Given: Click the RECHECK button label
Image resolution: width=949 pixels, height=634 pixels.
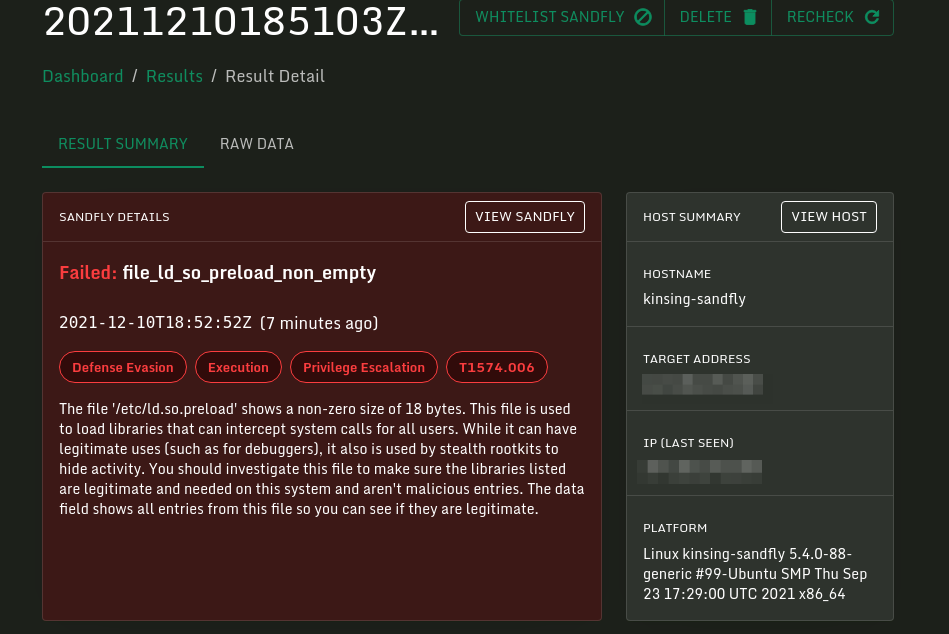Looking at the screenshot, I should coord(820,17).
